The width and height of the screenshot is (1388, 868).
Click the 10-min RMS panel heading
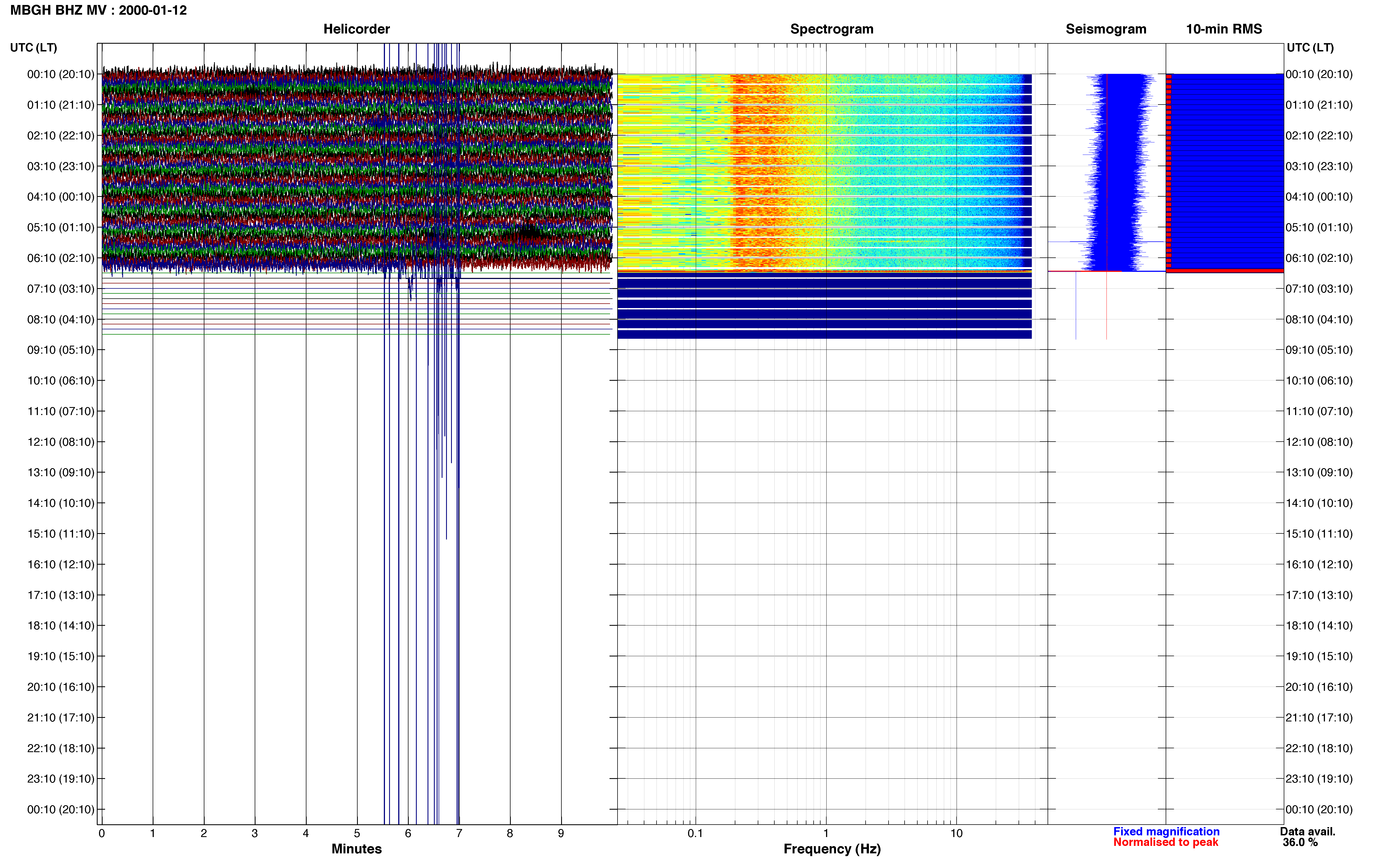(x=1224, y=29)
